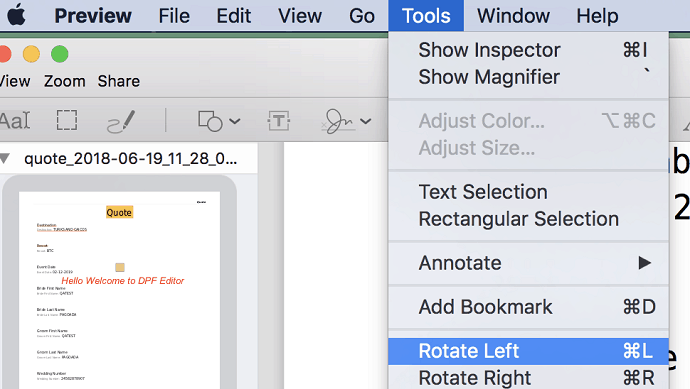Choose Show Magnifier

[x=529, y=77]
